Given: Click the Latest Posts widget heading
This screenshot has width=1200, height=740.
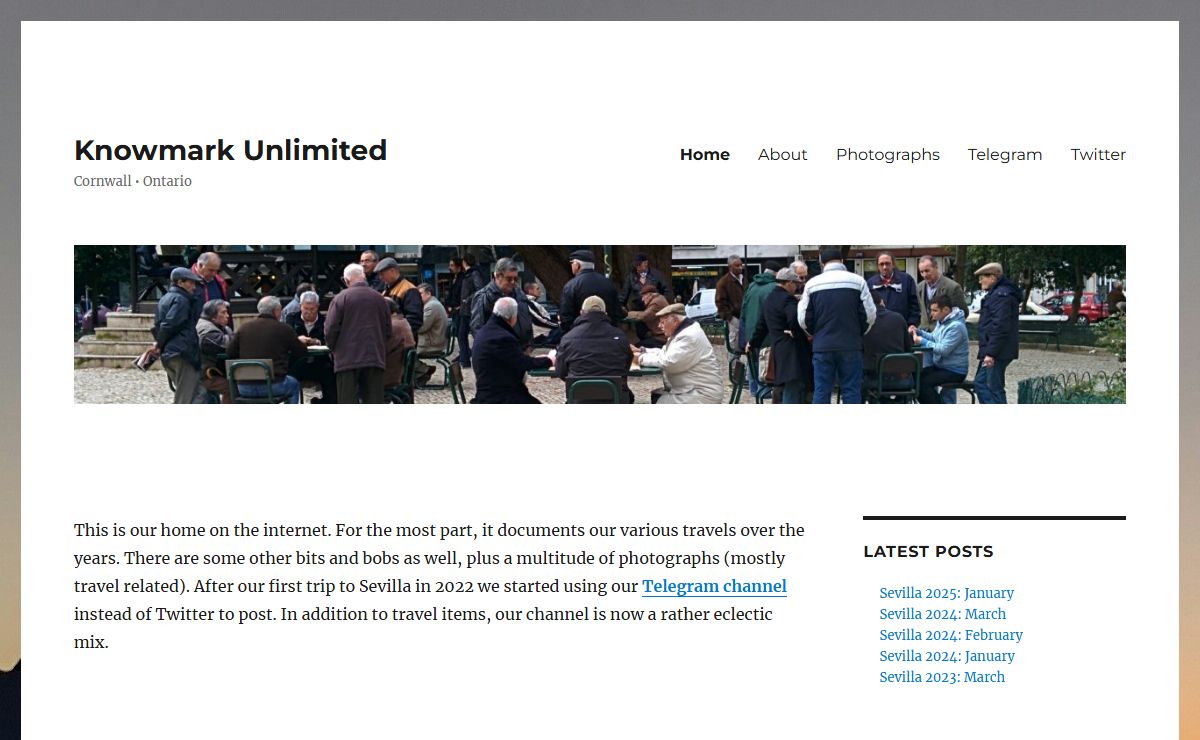Looking at the screenshot, I should [x=928, y=551].
